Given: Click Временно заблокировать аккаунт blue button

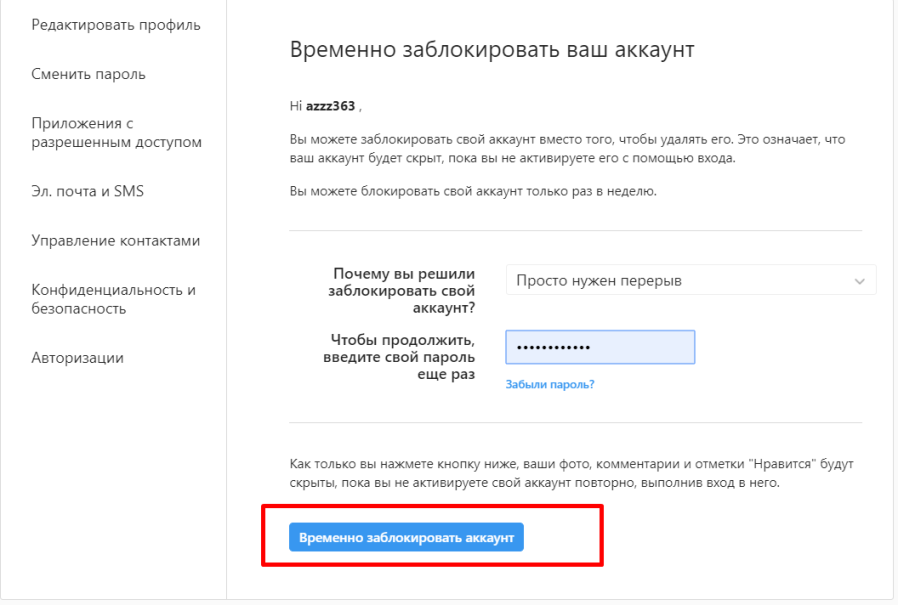Looking at the screenshot, I should coord(406,537).
